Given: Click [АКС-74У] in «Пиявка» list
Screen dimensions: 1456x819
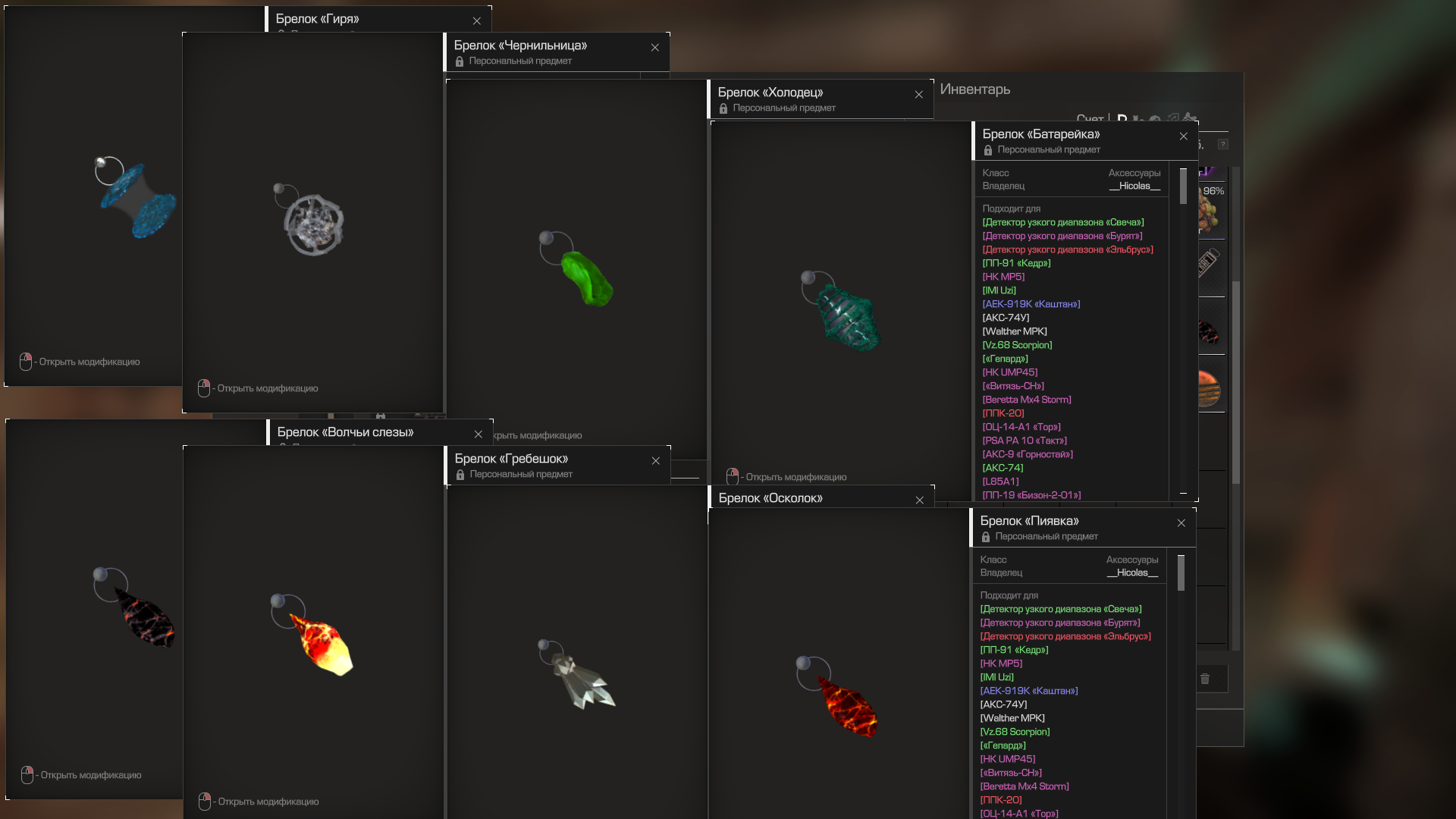Looking at the screenshot, I should pyautogui.click(x=1003, y=705).
